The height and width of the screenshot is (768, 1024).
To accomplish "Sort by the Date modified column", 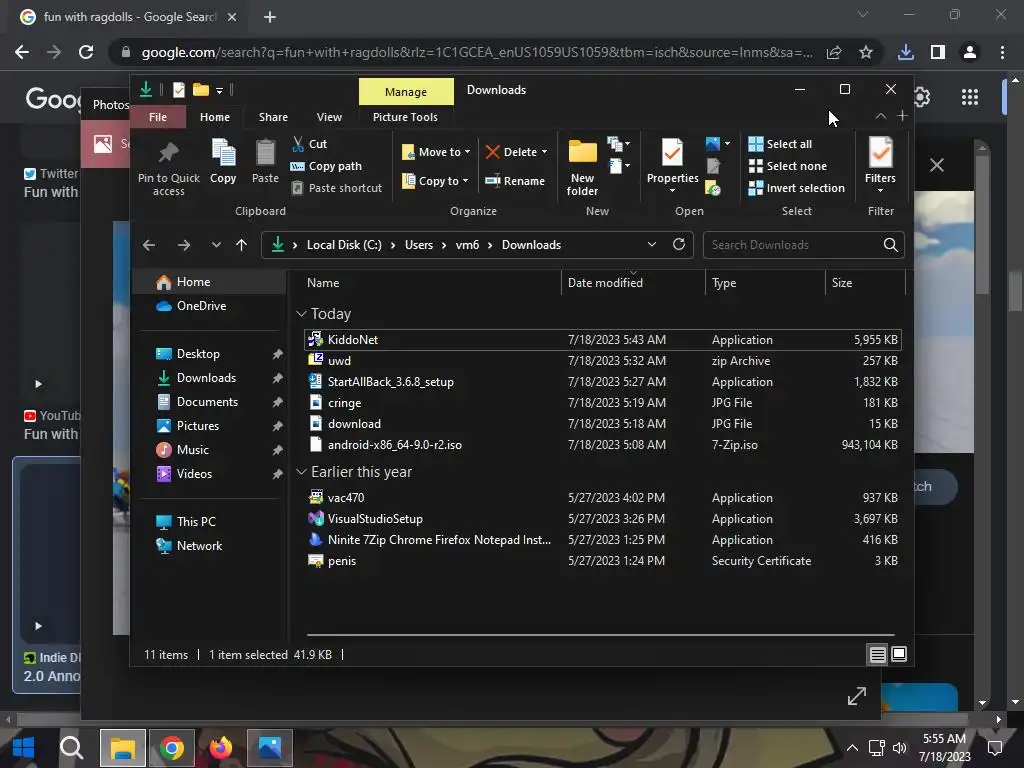I will click(633, 283).
